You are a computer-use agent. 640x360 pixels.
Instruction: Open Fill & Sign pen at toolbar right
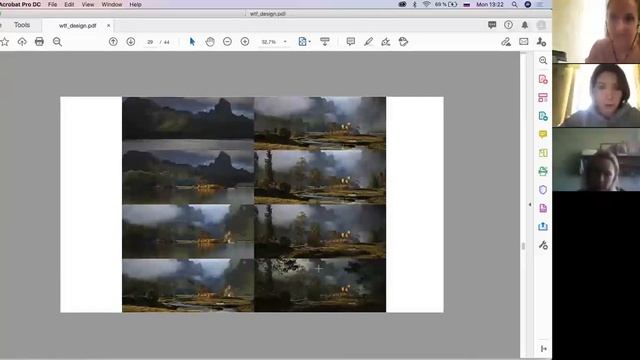tap(506, 42)
